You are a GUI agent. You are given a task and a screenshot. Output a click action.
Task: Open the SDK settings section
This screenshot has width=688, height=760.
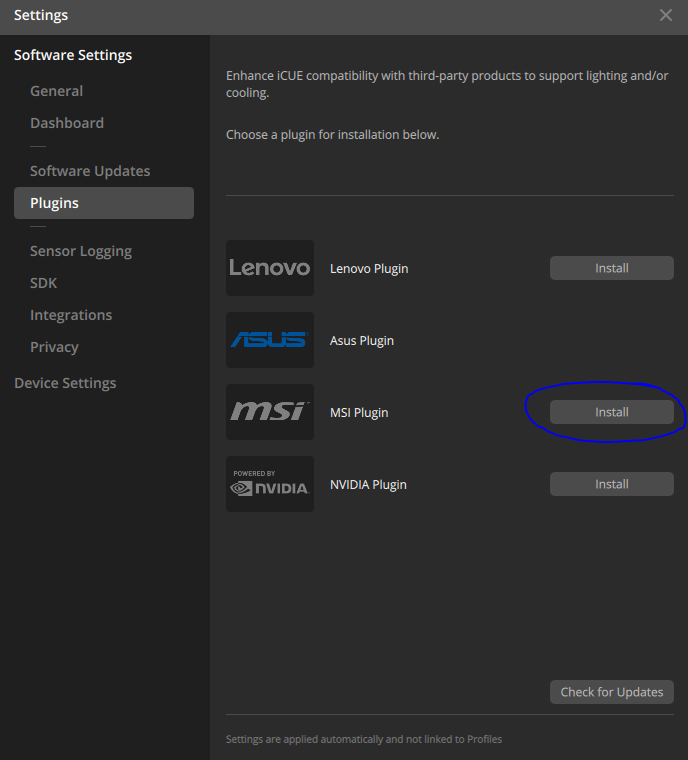[43, 283]
